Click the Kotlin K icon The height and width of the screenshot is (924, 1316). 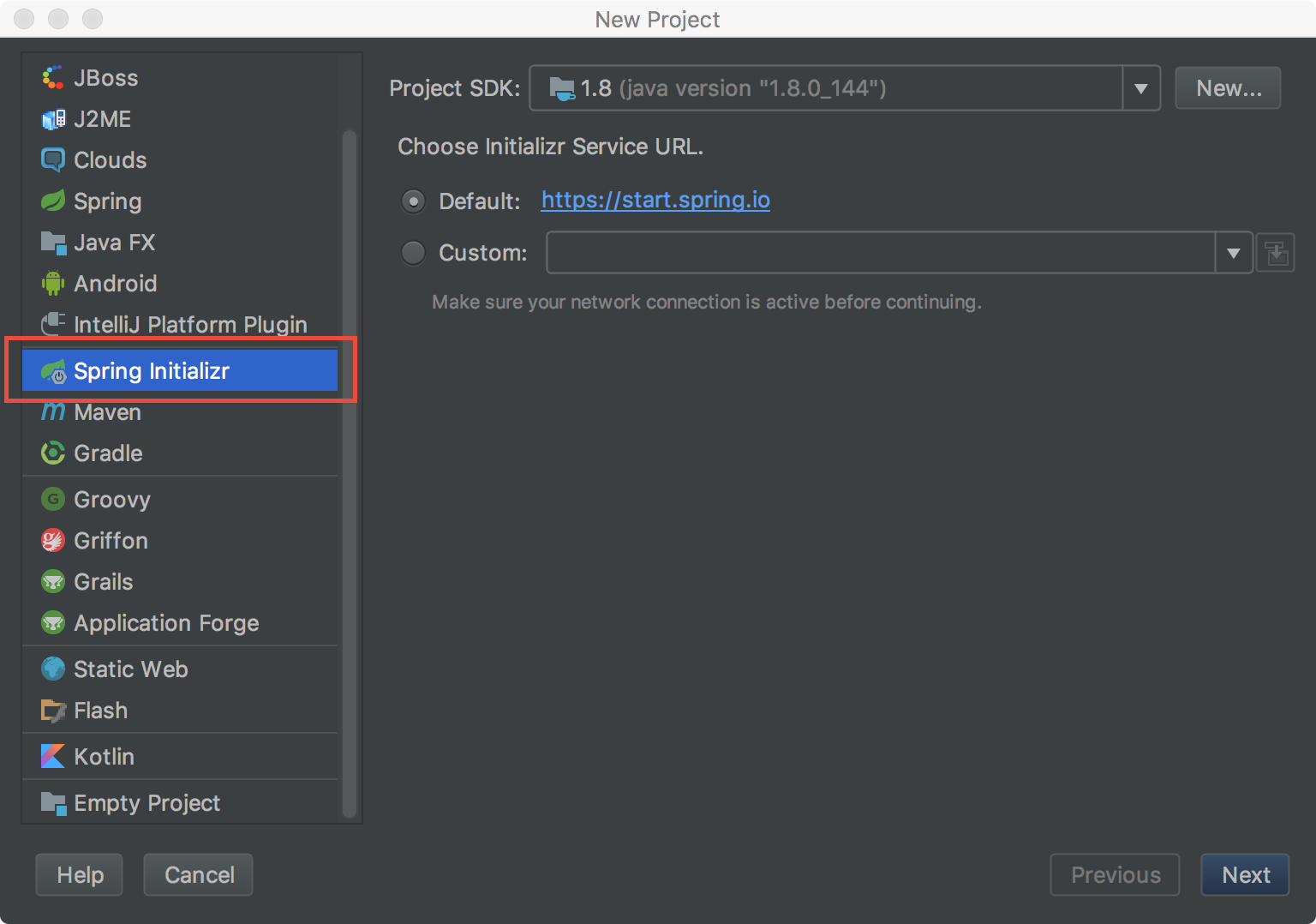53,757
